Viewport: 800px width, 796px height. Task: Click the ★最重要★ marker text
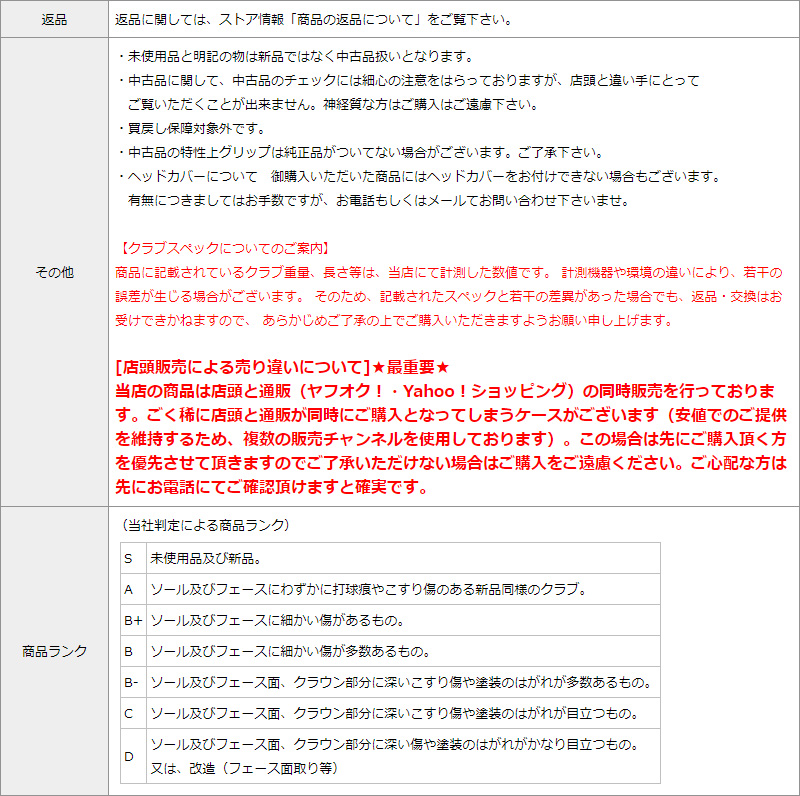click(411, 367)
